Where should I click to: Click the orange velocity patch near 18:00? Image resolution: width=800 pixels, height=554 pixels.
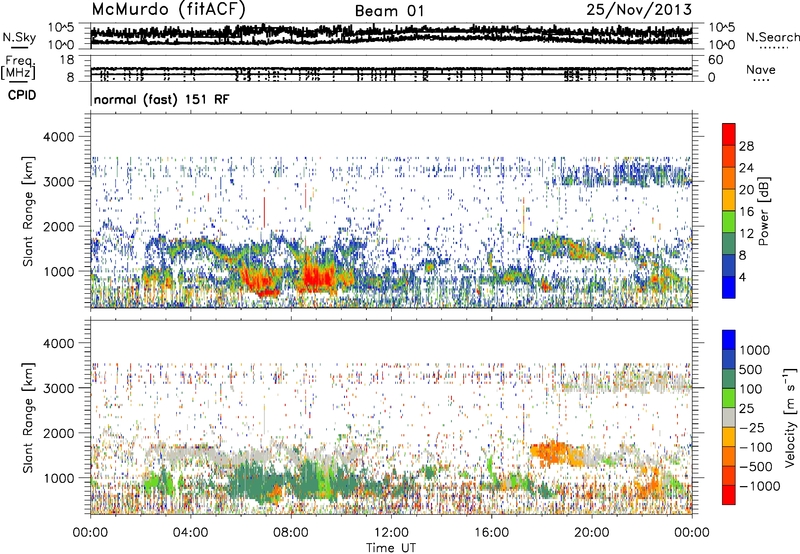[551, 452]
